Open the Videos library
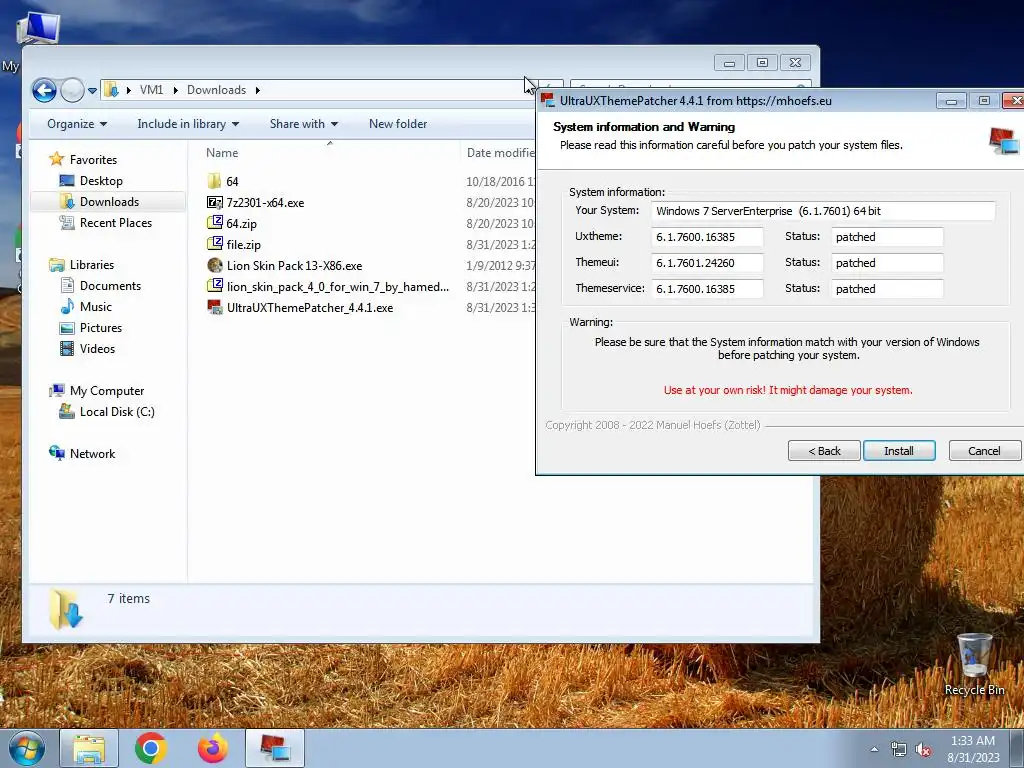This screenshot has width=1024, height=768. (97, 349)
